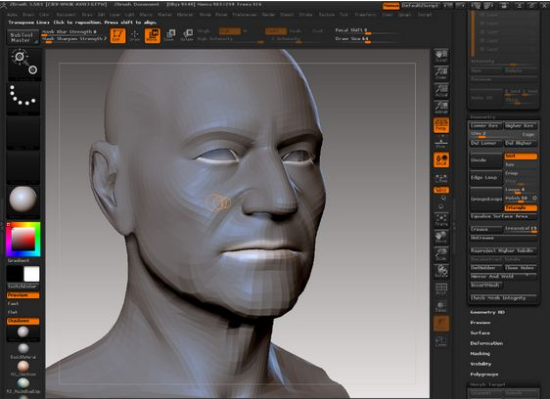Select the Rotate tool in top shelf
This screenshot has height=399, width=550.
click(x=187, y=36)
